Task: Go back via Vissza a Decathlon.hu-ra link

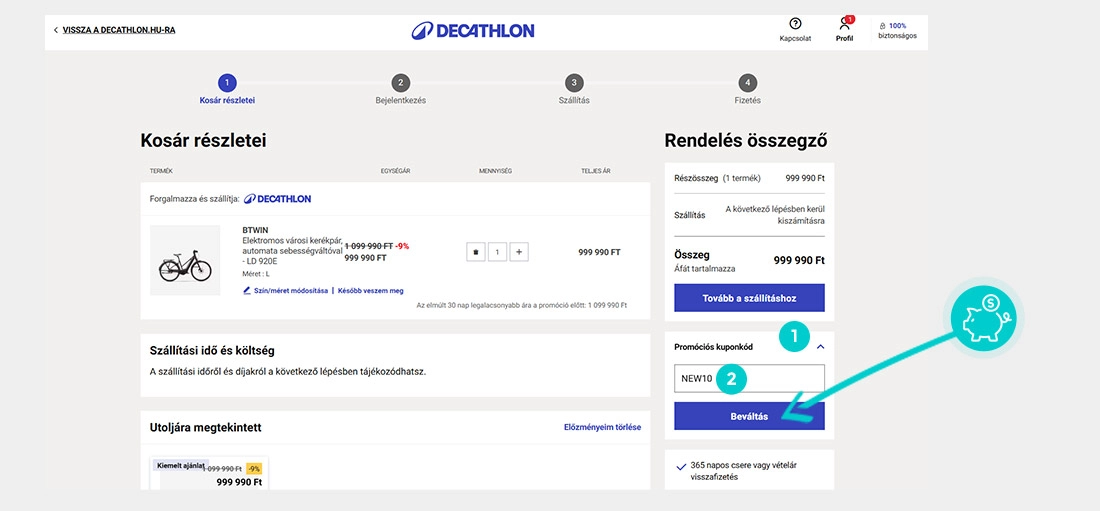Action: tap(114, 30)
